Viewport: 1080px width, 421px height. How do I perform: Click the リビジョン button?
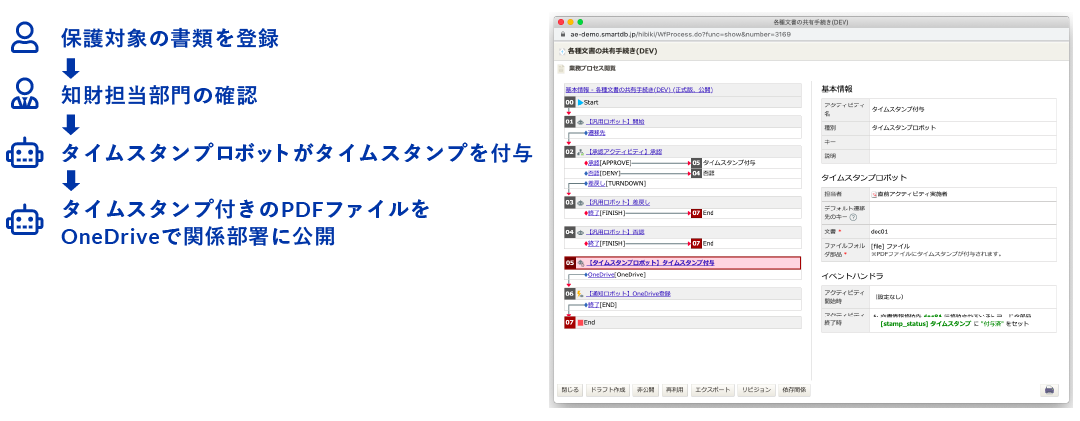pyautogui.click(x=756, y=390)
